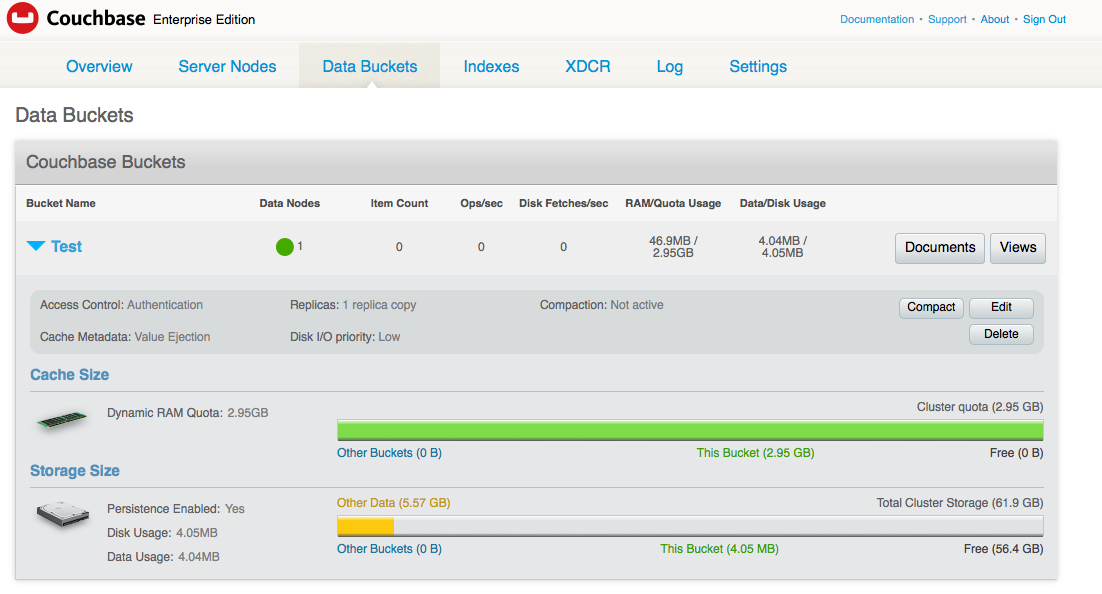Click the Bucket Name column header
Viewport: 1102px width, 594px height.
[61, 203]
